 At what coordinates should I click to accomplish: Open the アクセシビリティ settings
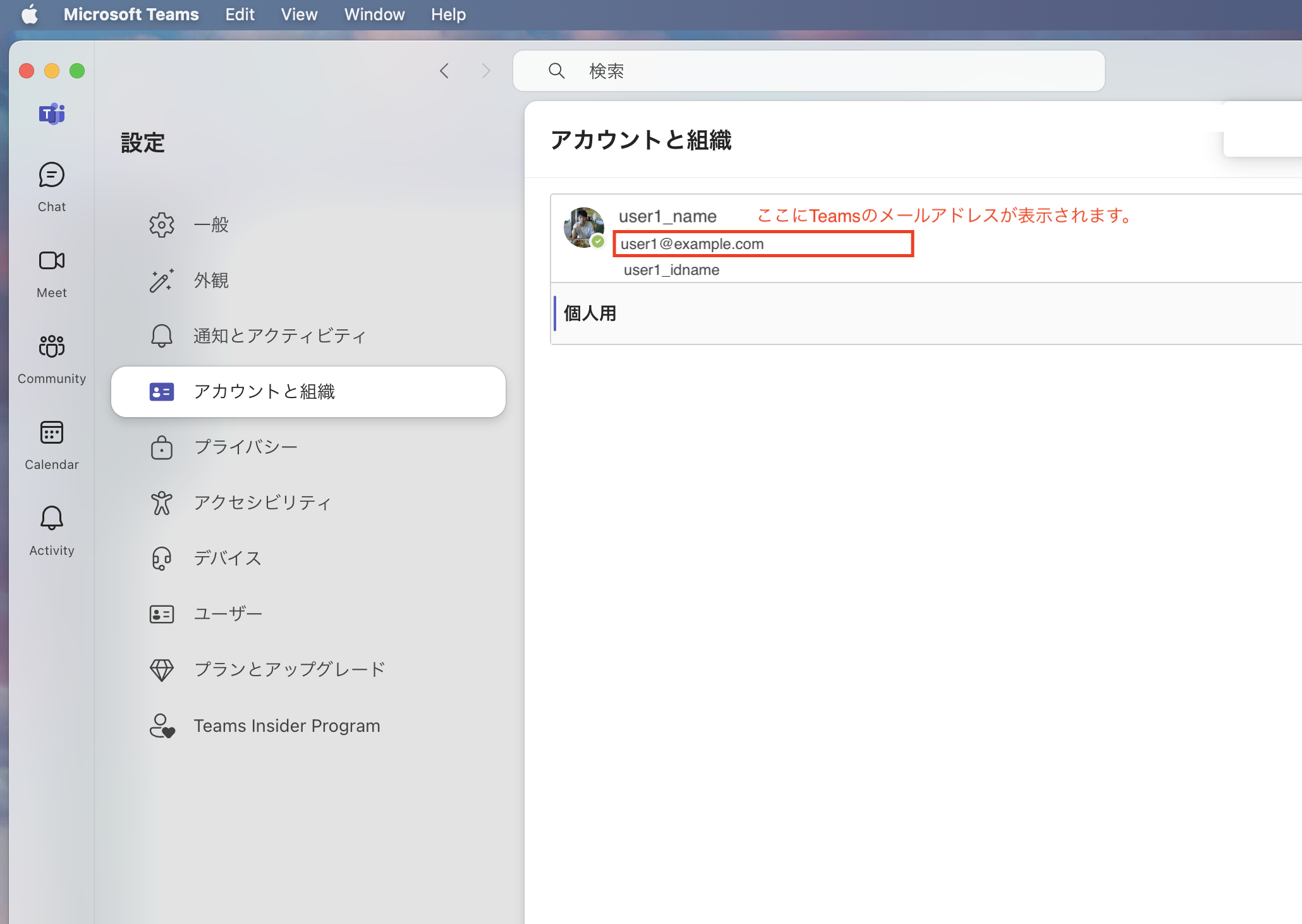point(308,503)
